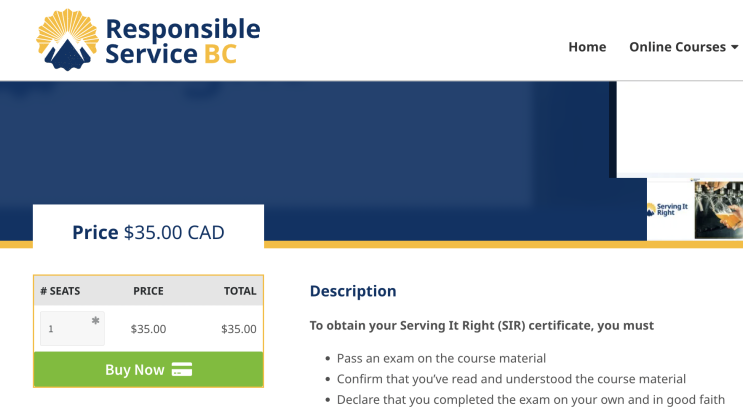Click the required asterisk in seats field
Screen dimensions: 743x414
click(x=95, y=321)
